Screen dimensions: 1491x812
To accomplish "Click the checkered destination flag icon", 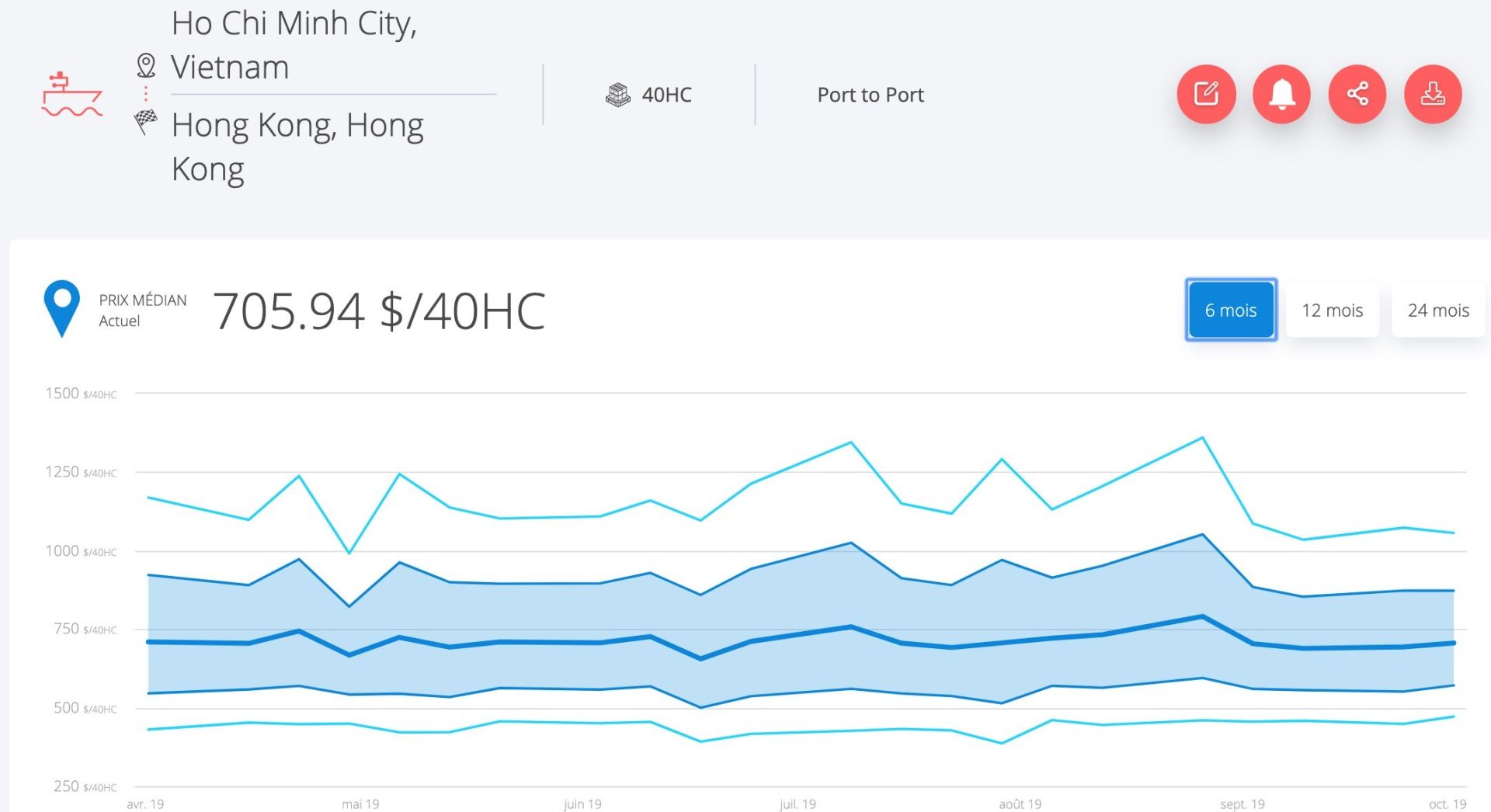I will click(145, 121).
